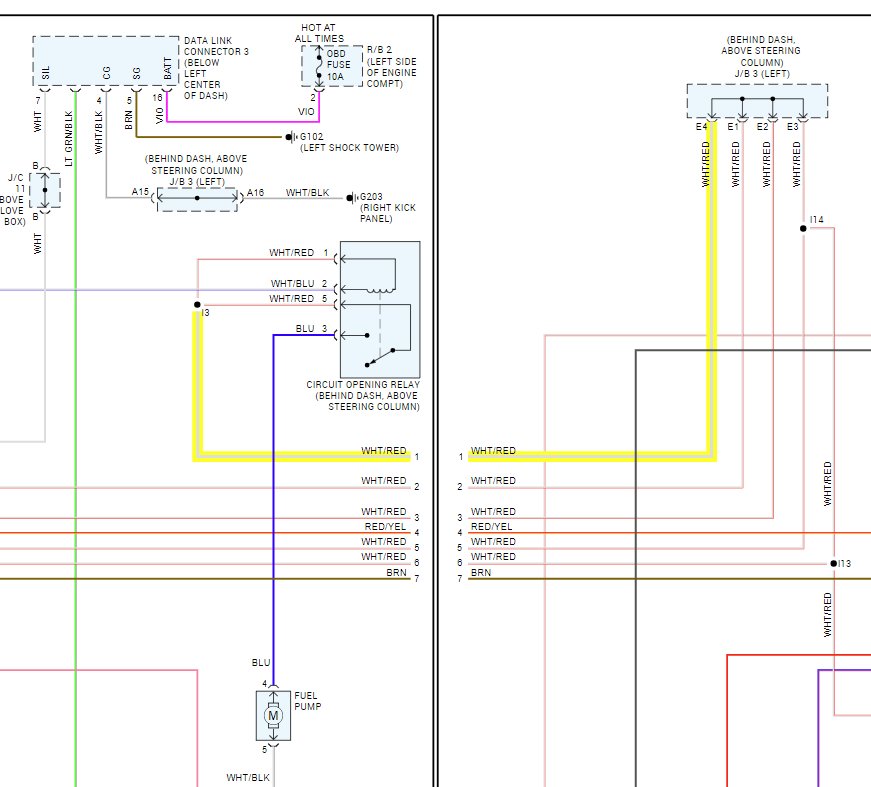Click 'WHT/BLK' label below fuel pump
This screenshot has width=871, height=787.
point(248,778)
